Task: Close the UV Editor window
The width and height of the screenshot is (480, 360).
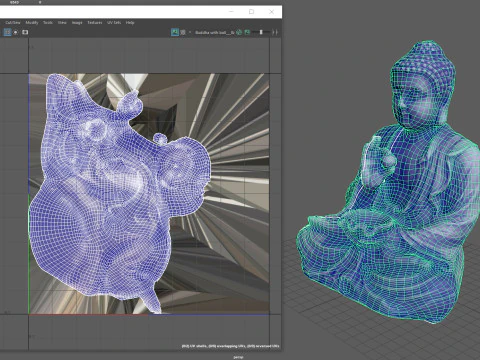Action: click(272, 12)
